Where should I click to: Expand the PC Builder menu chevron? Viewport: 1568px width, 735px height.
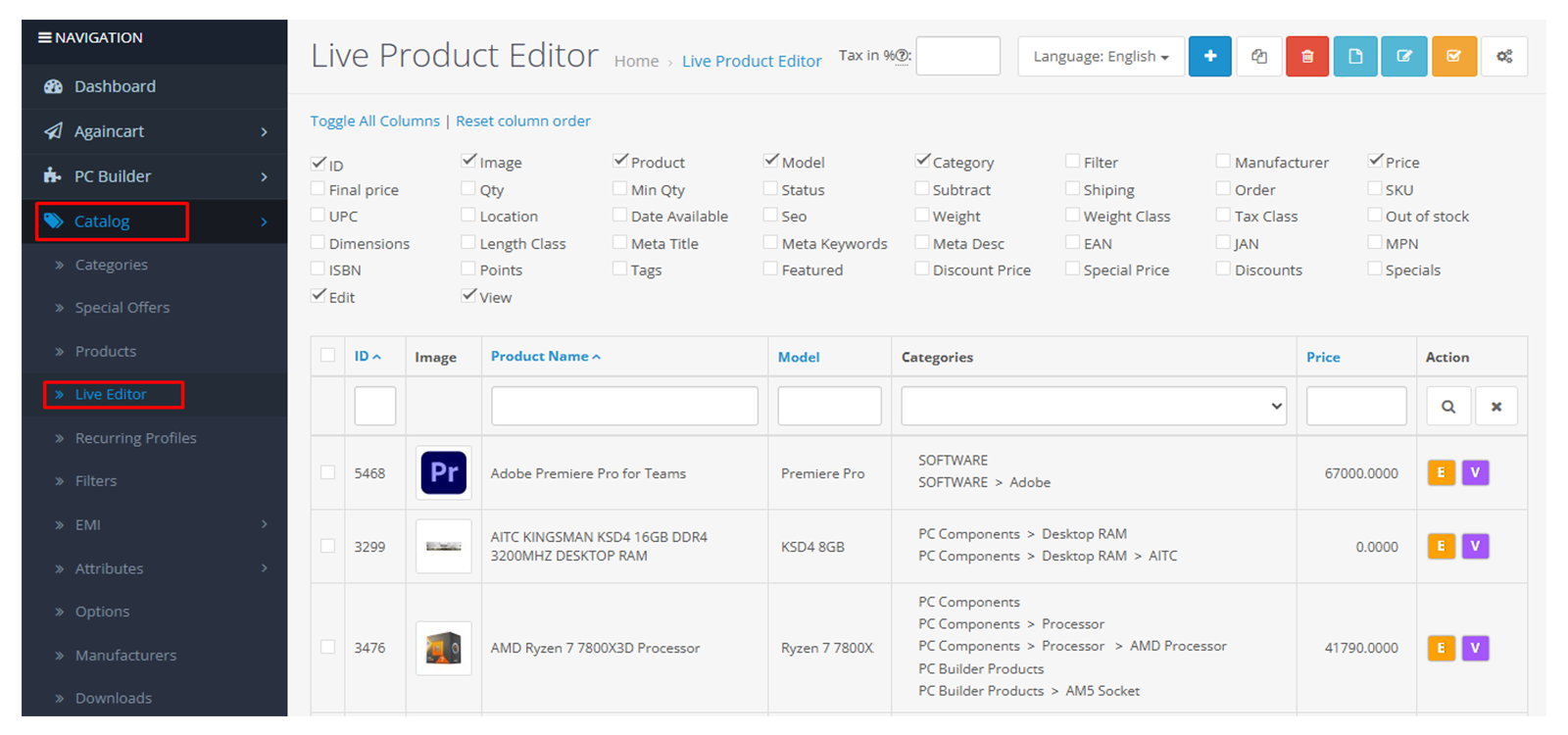click(x=264, y=177)
